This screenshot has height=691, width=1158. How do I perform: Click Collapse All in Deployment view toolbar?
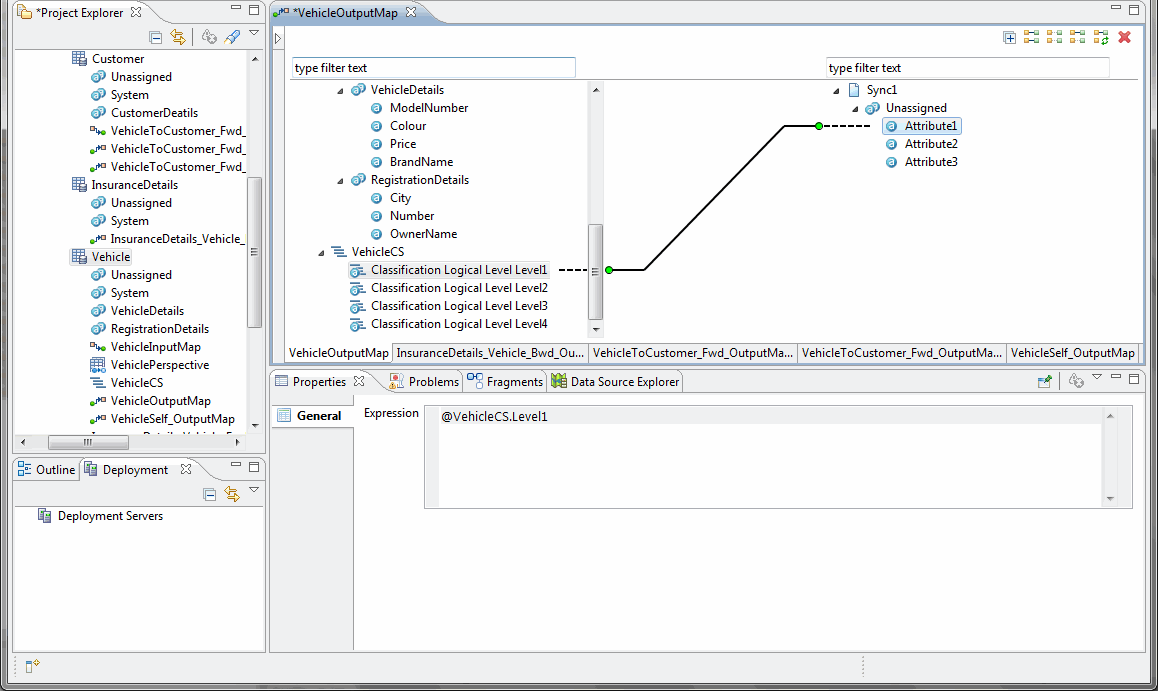click(x=210, y=494)
